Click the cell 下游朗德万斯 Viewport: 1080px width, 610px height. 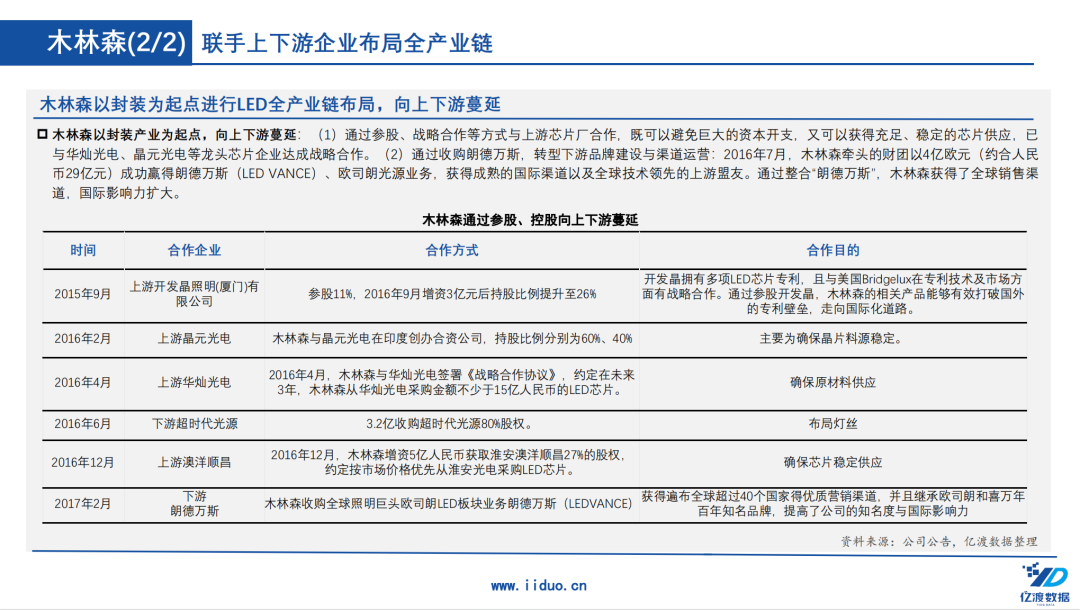[x=194, y=504]
